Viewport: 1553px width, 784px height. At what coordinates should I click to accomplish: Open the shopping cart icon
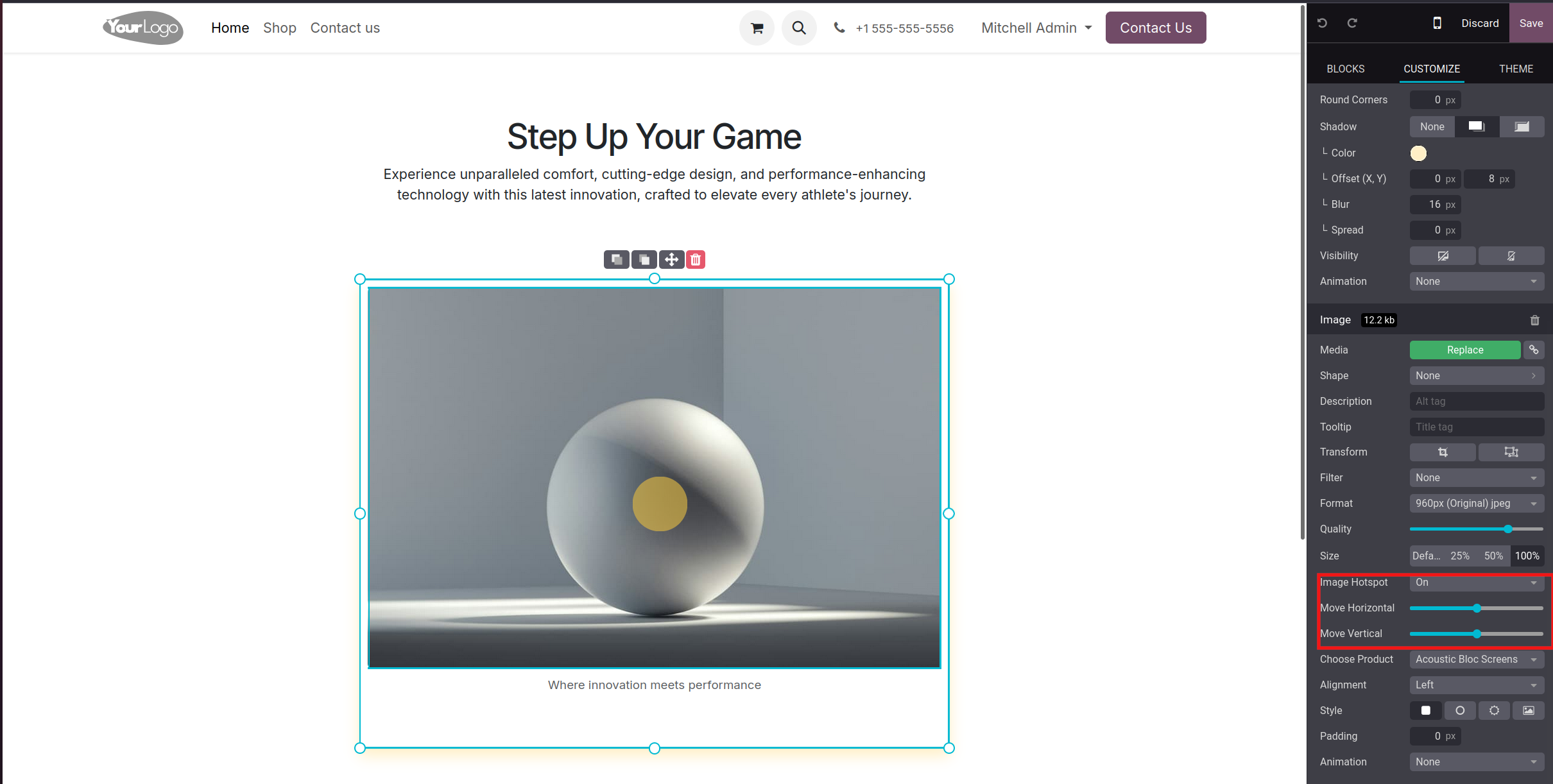(757, 28)
